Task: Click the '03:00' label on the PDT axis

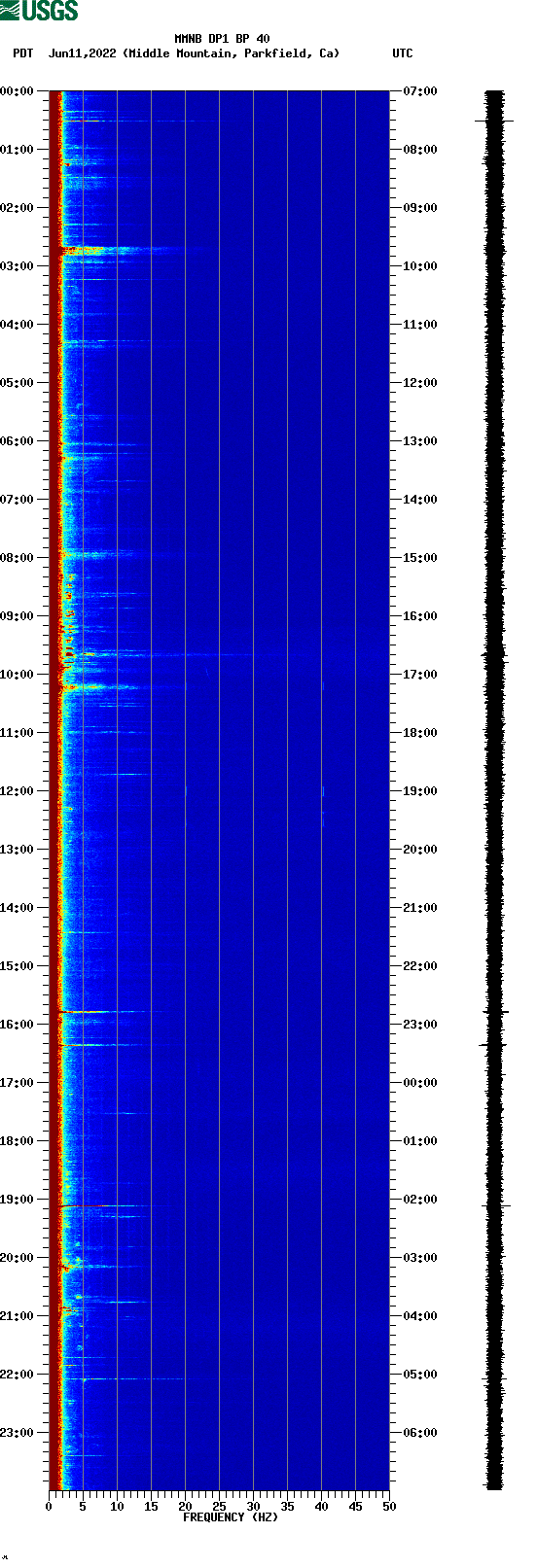Action: 18,266
